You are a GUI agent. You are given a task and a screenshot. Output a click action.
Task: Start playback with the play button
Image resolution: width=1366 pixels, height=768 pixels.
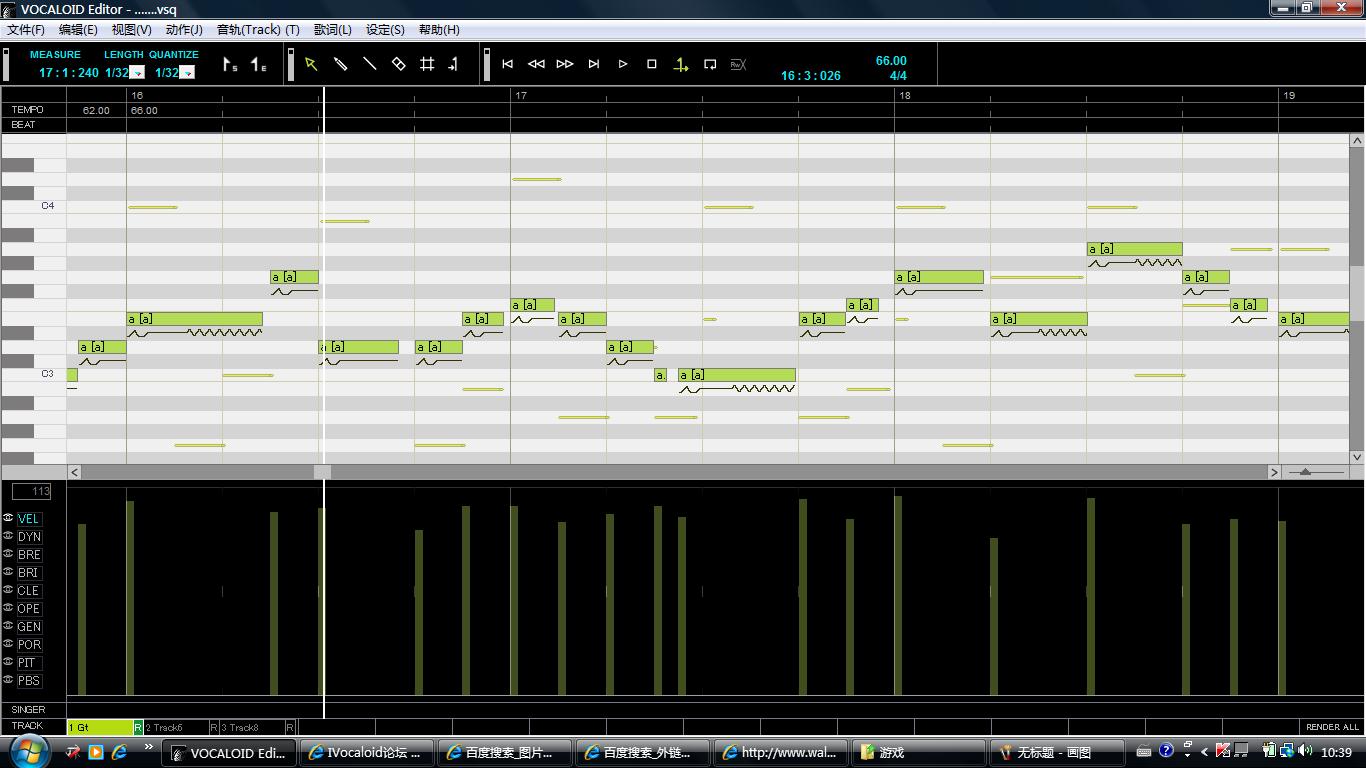click(x=623, y=64)
